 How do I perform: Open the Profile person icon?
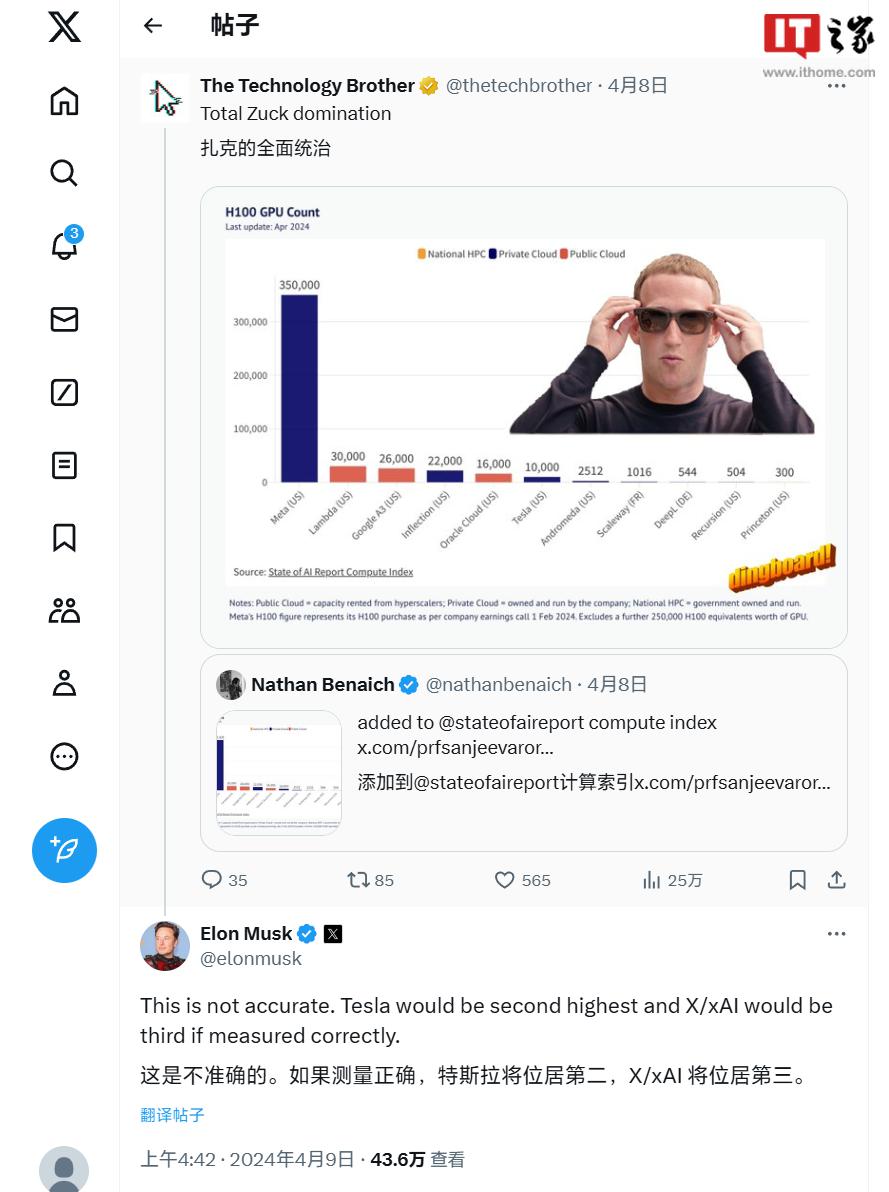click(x=64, y=683)
